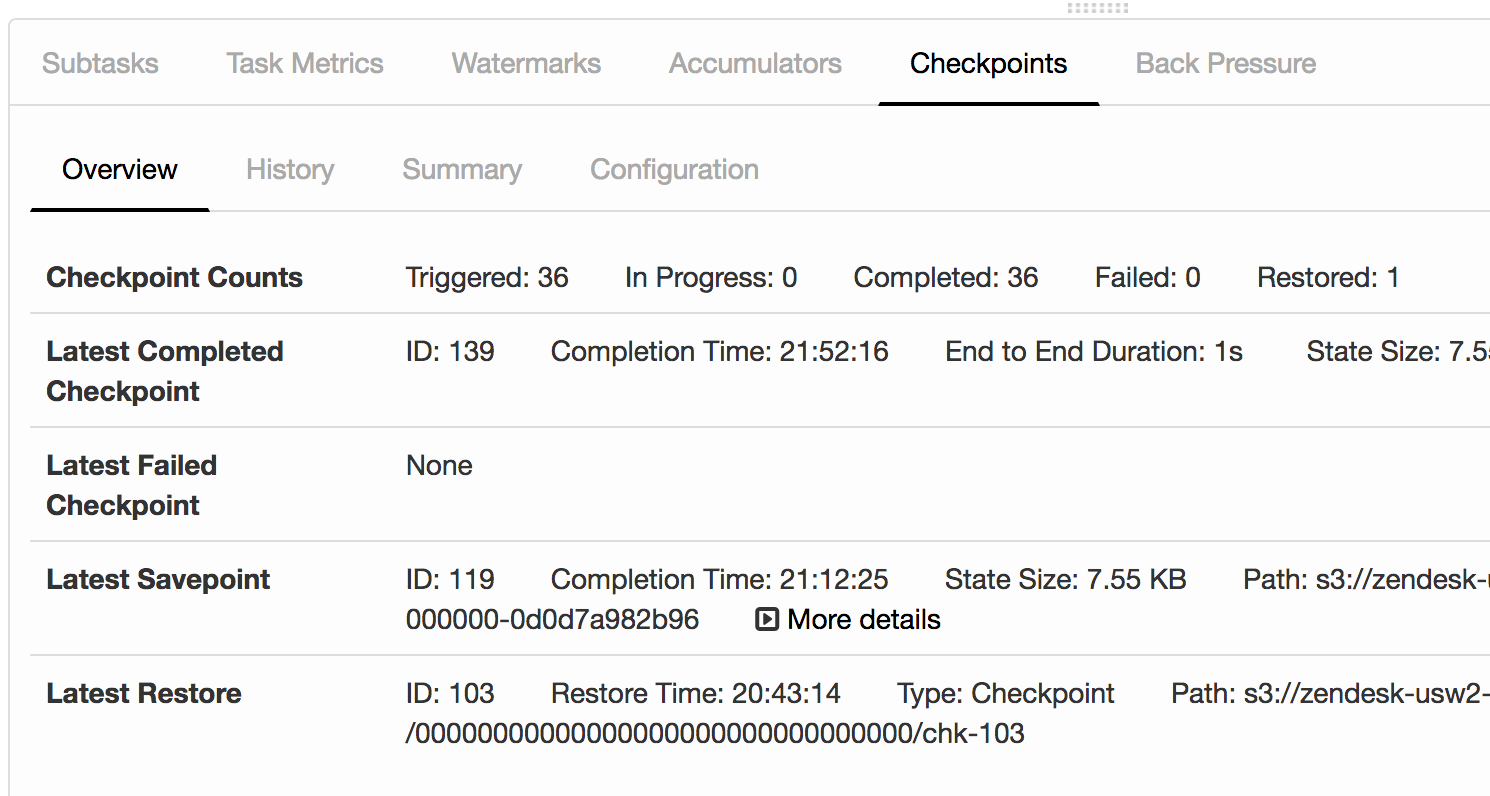Open the checkpoint Configuration sub-tab
Screen dimensions: 1490x796
coord(674,170)
